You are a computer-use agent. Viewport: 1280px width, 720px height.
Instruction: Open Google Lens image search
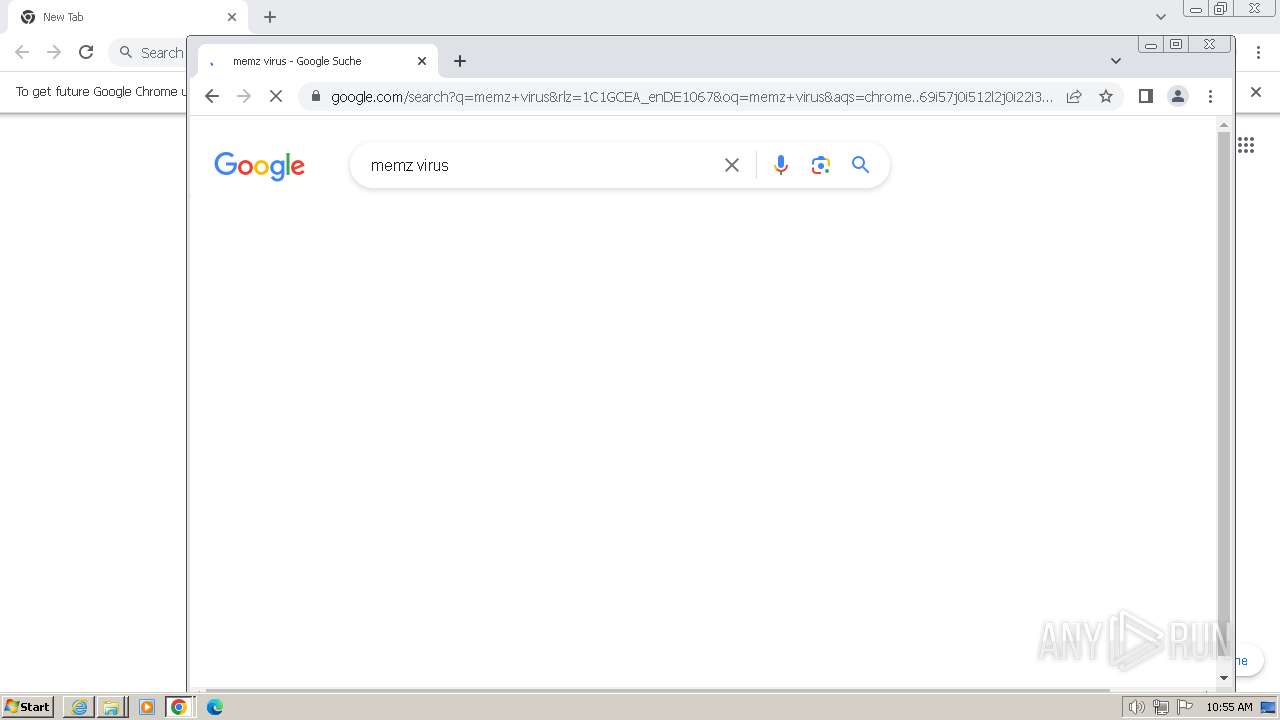pyautogui.click(x=821, y=165)
